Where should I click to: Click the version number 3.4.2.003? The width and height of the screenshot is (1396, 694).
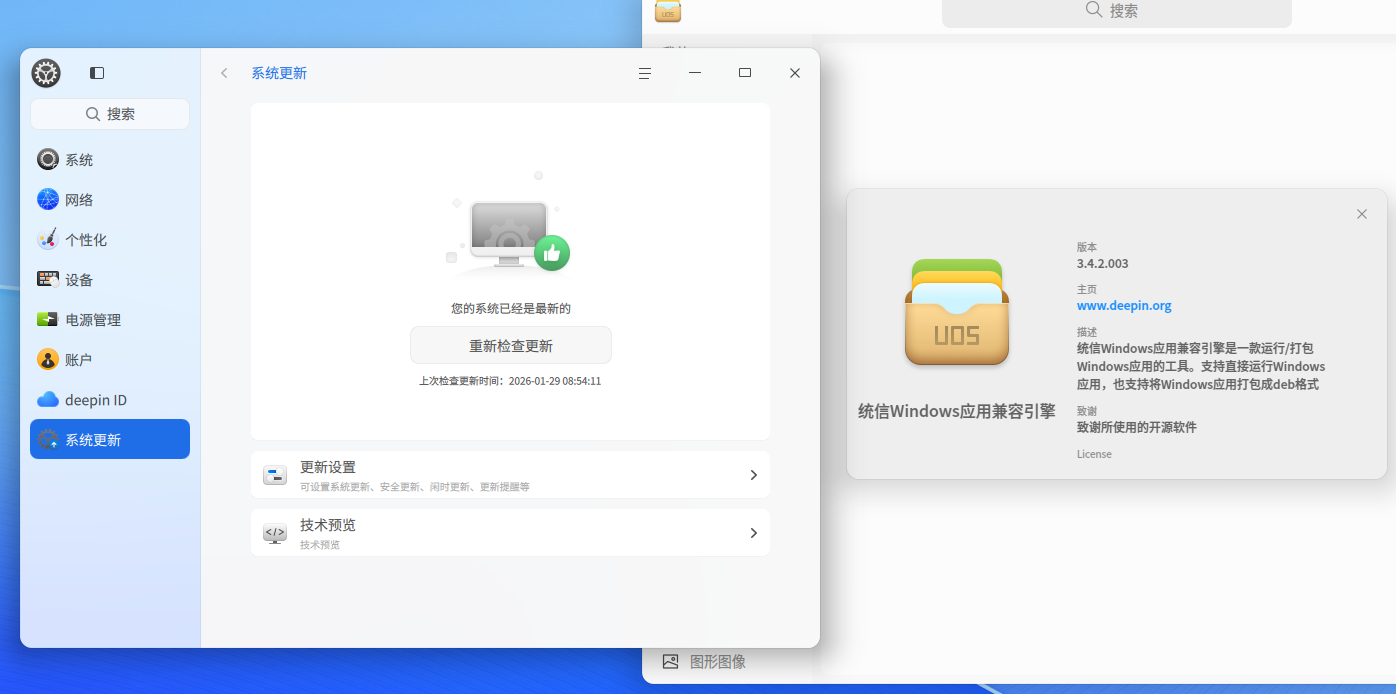[x=1103, y=264]
